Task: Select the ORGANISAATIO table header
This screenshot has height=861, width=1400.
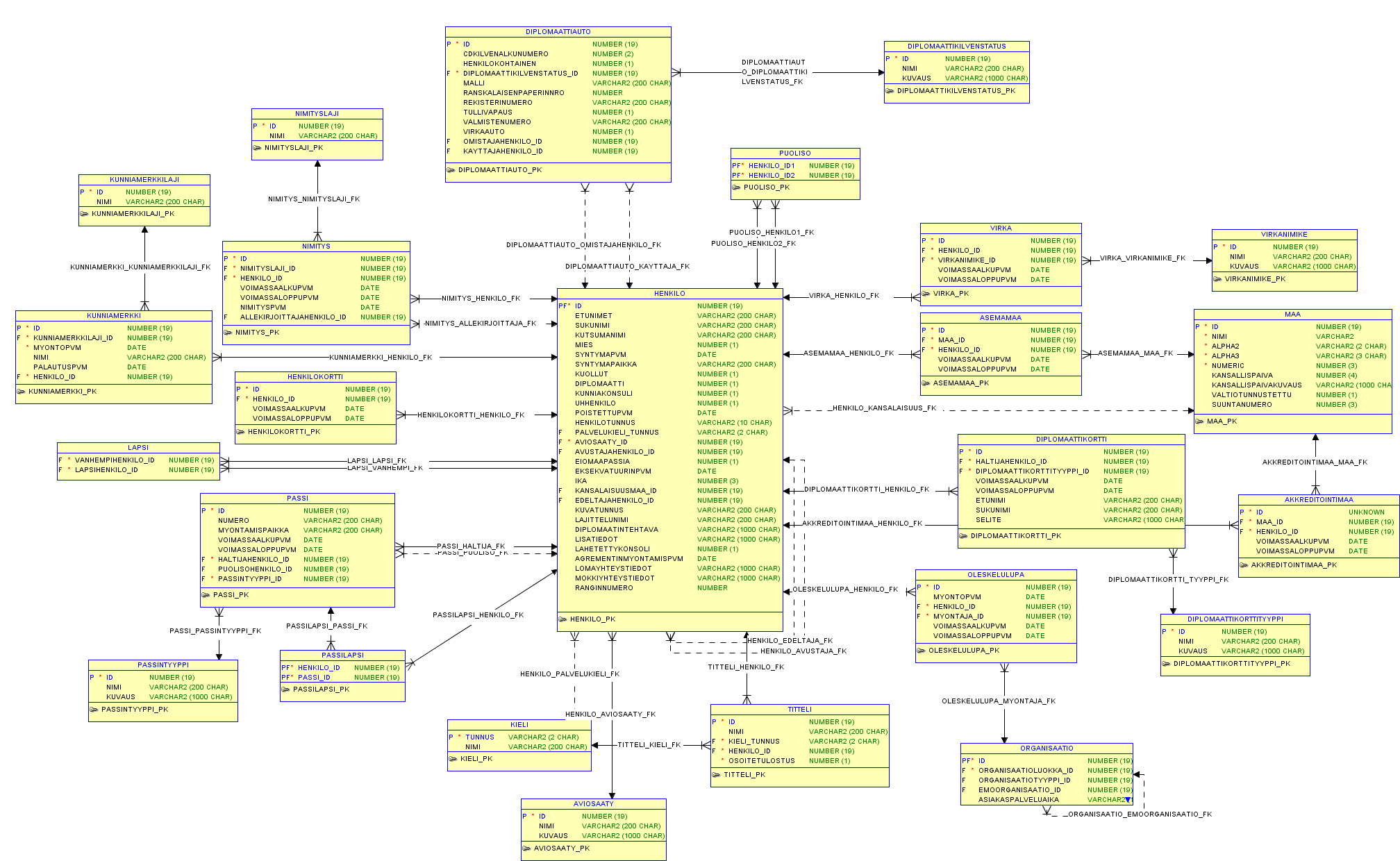Action: click(x=1047, y=749)
